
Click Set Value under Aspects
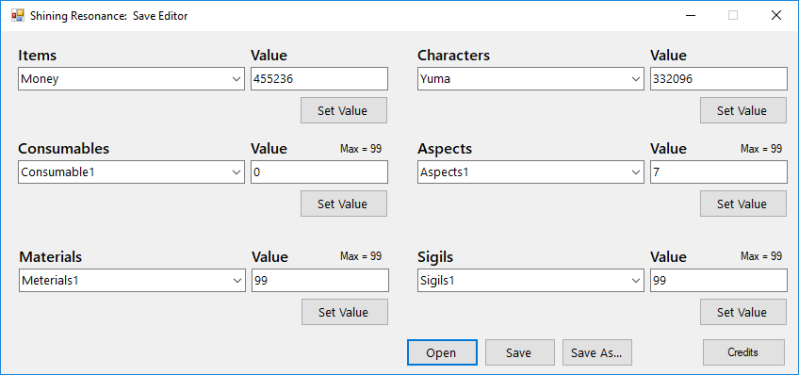tap(743, 204)
